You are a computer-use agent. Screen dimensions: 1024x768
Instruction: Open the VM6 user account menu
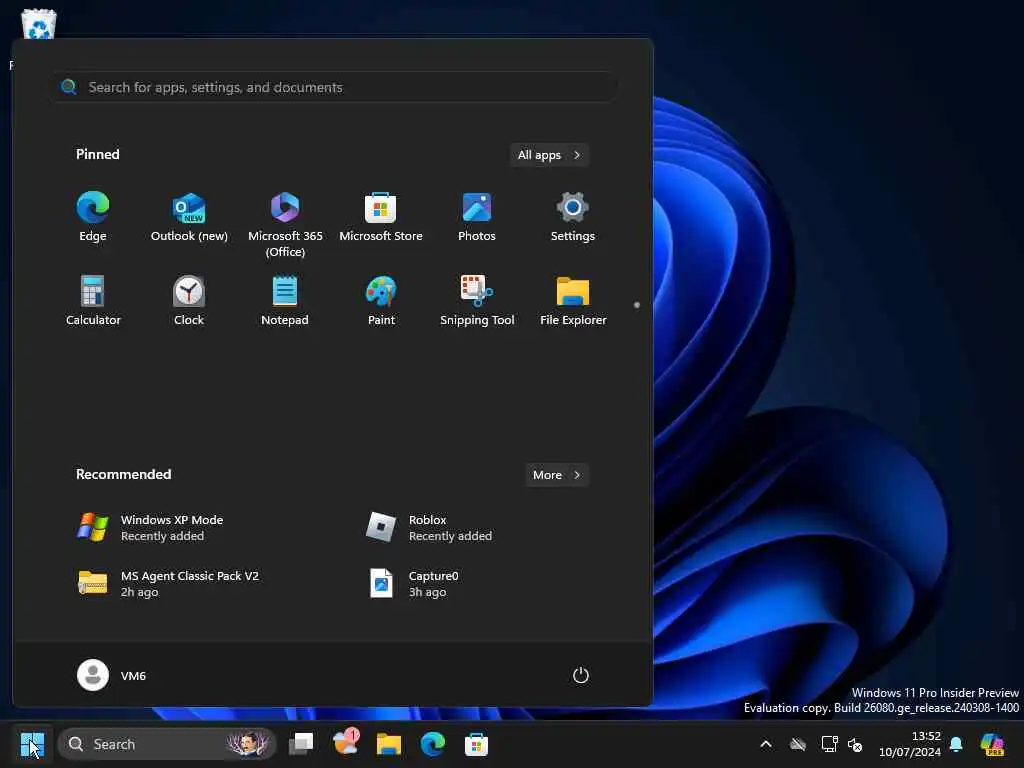click(x=112, y=675)
